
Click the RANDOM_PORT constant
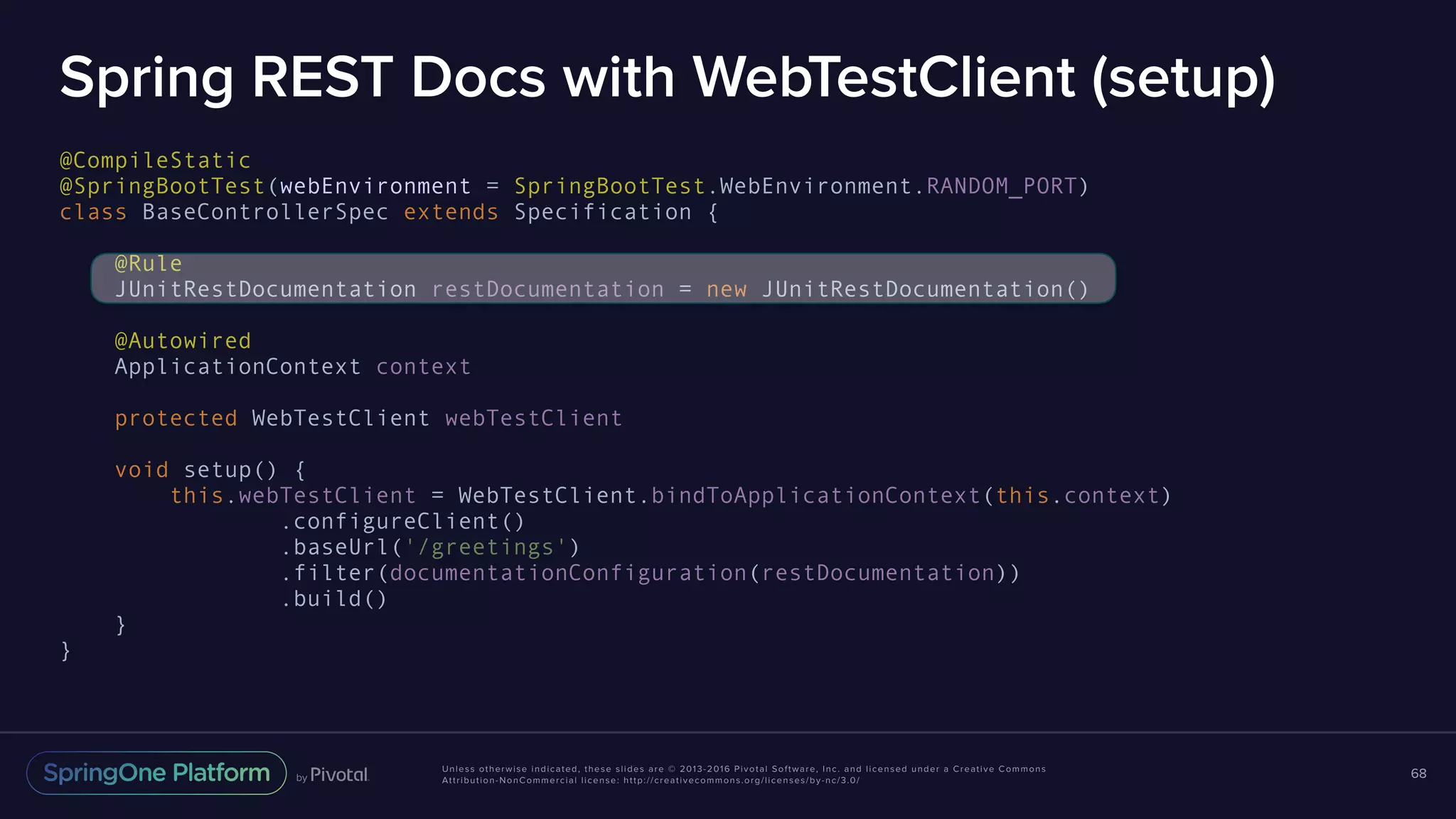coord(1001,186)
